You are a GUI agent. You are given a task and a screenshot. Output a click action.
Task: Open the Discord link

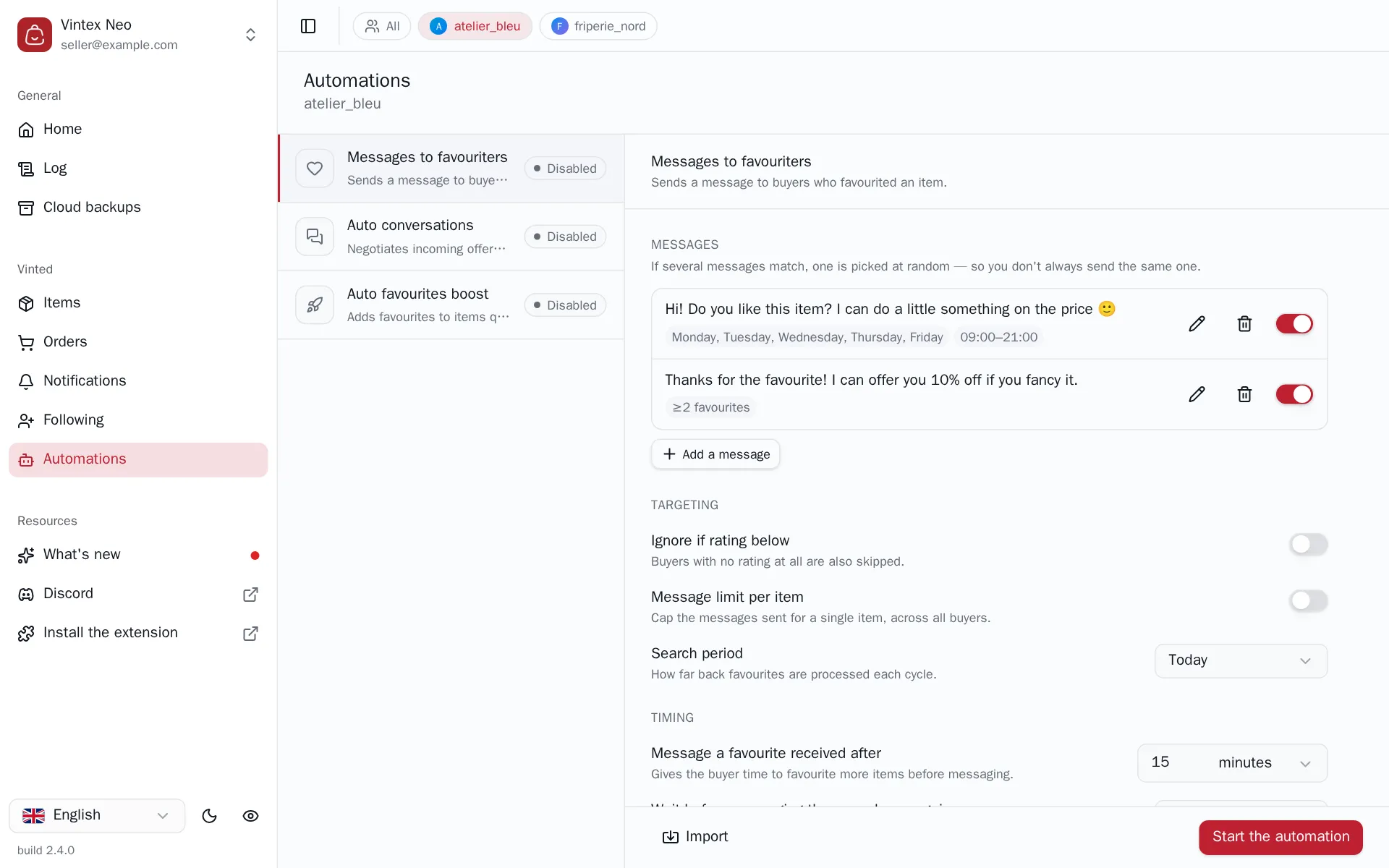point(138,594)
